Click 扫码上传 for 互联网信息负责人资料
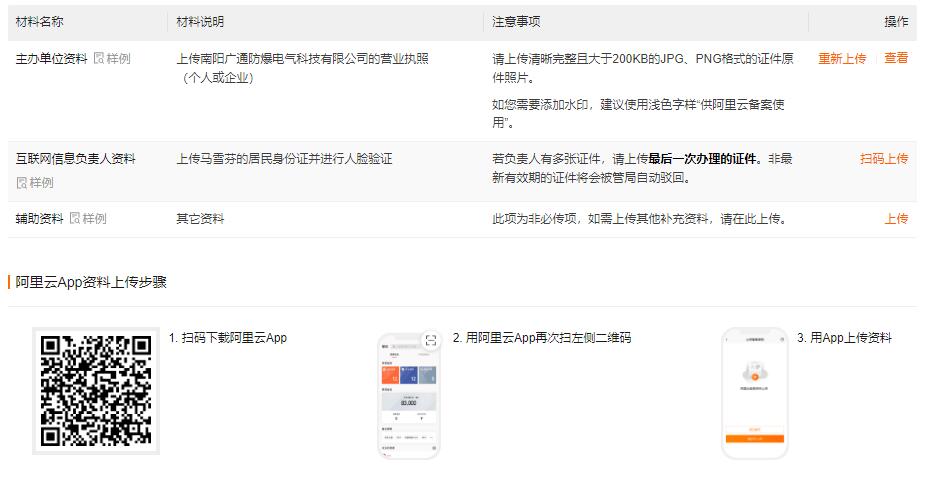The width and height of the screenshot is (932, 481). tap(884, 159)
